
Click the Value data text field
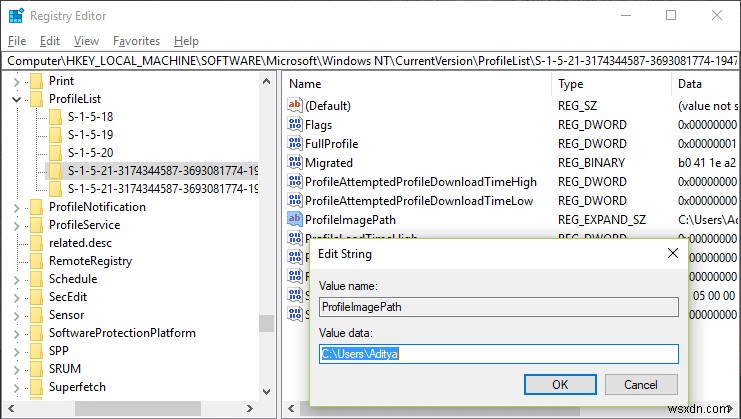tap(498, 353)
